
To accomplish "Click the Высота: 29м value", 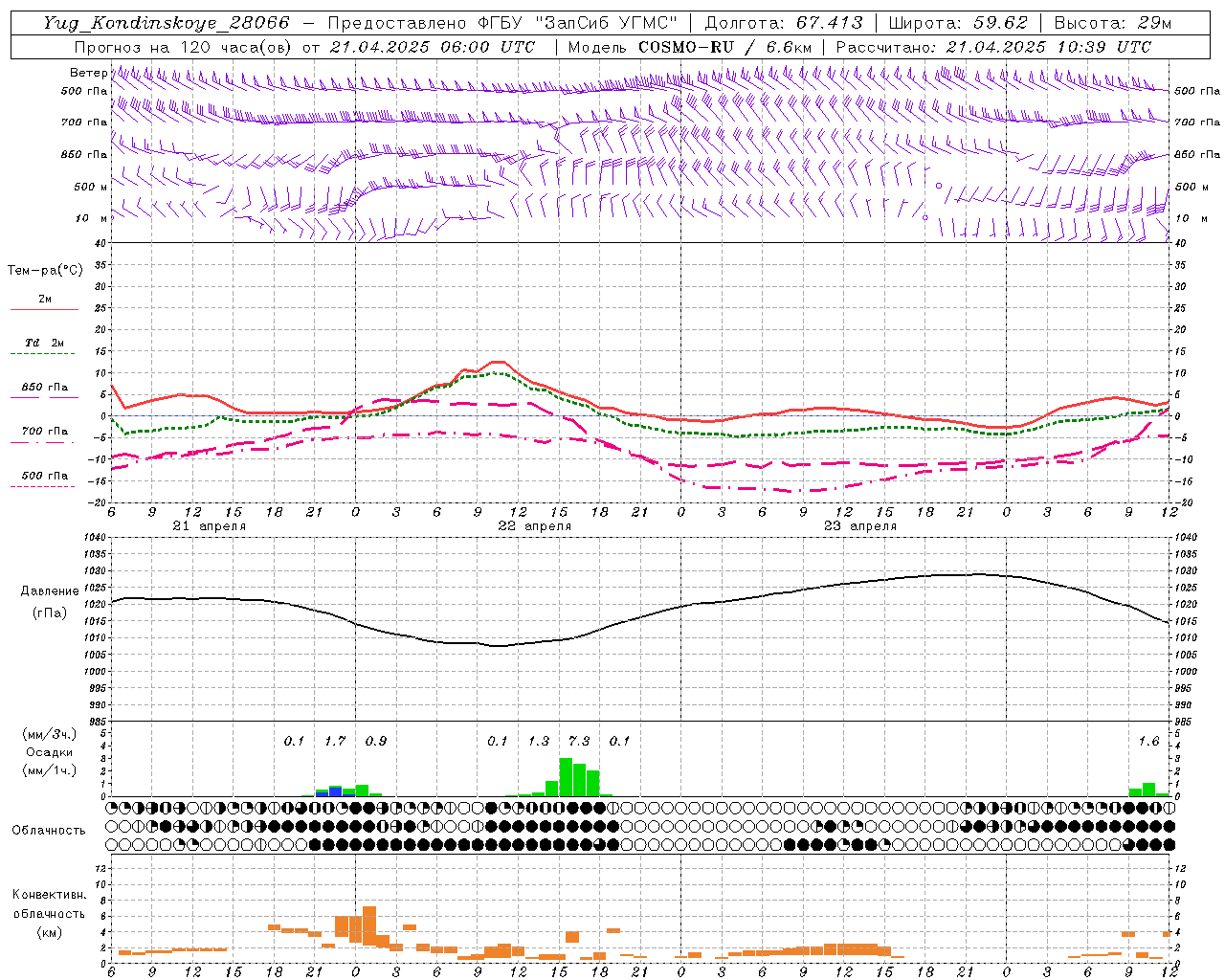I will pos(1112,23).
